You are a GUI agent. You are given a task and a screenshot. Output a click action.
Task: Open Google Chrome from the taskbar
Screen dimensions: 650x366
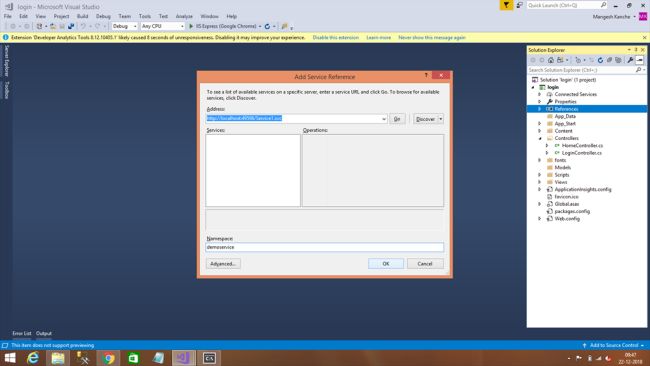(108, 358)
